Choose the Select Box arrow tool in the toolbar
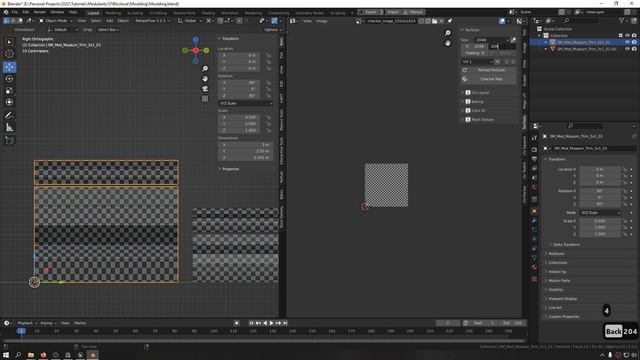 click(9, 42)
